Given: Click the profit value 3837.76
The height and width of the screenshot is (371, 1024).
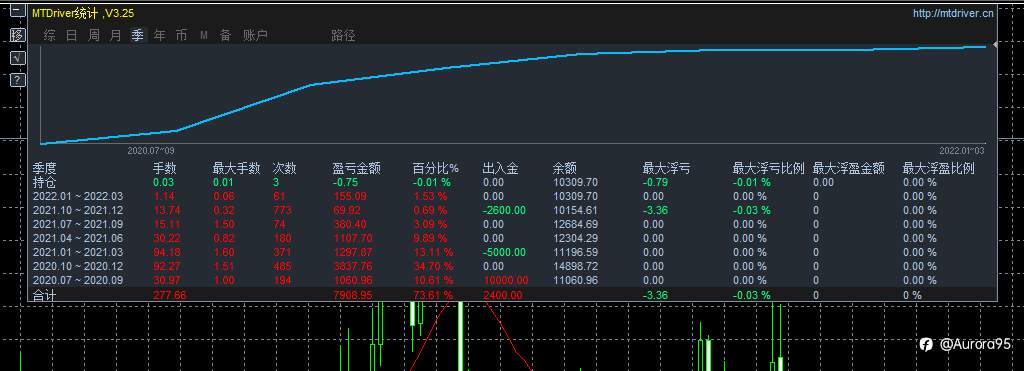Looking at the screenshot, I should click(x=353, y=266).
